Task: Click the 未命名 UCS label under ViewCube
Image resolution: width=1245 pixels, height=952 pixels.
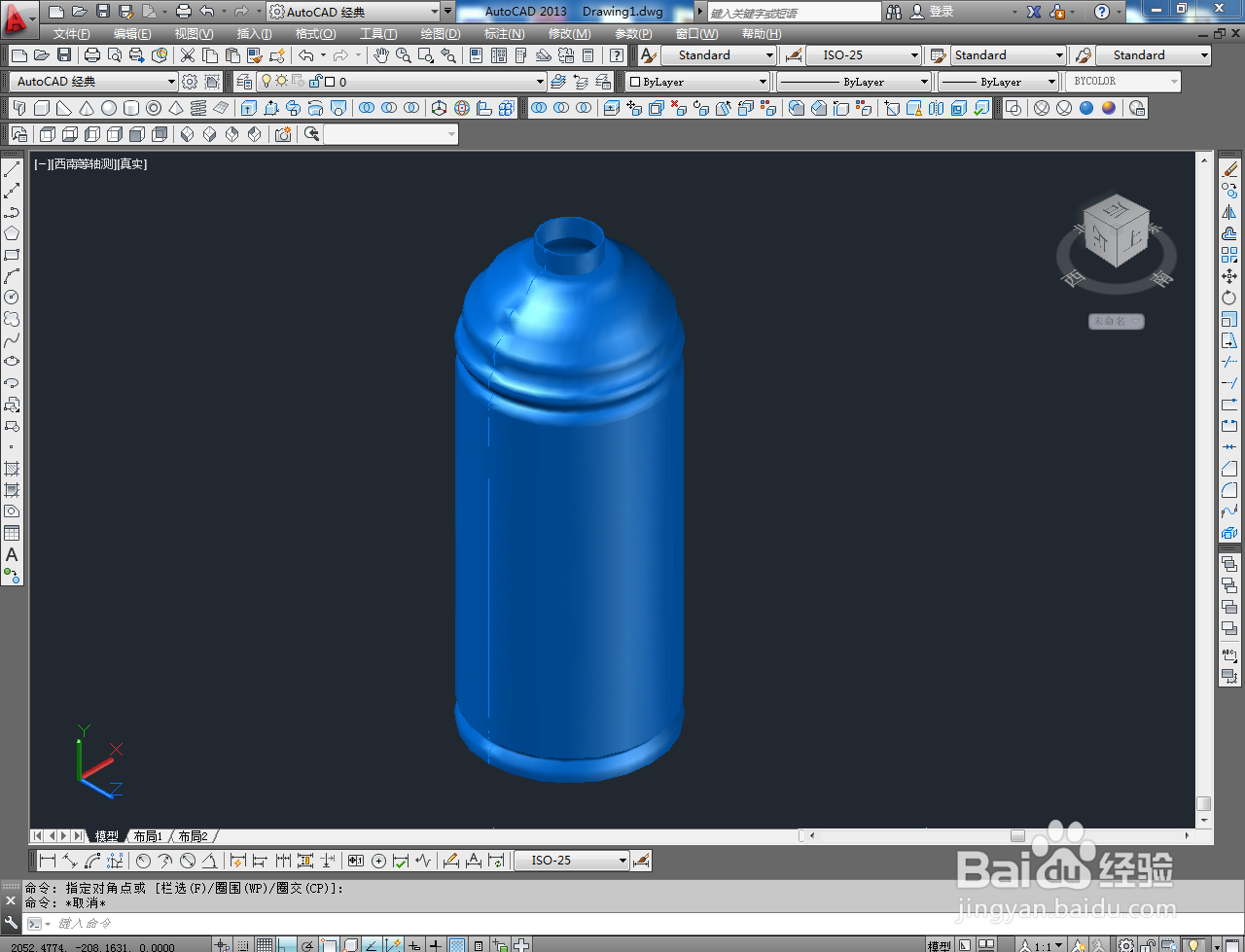Action: [x=1117, y=321]
